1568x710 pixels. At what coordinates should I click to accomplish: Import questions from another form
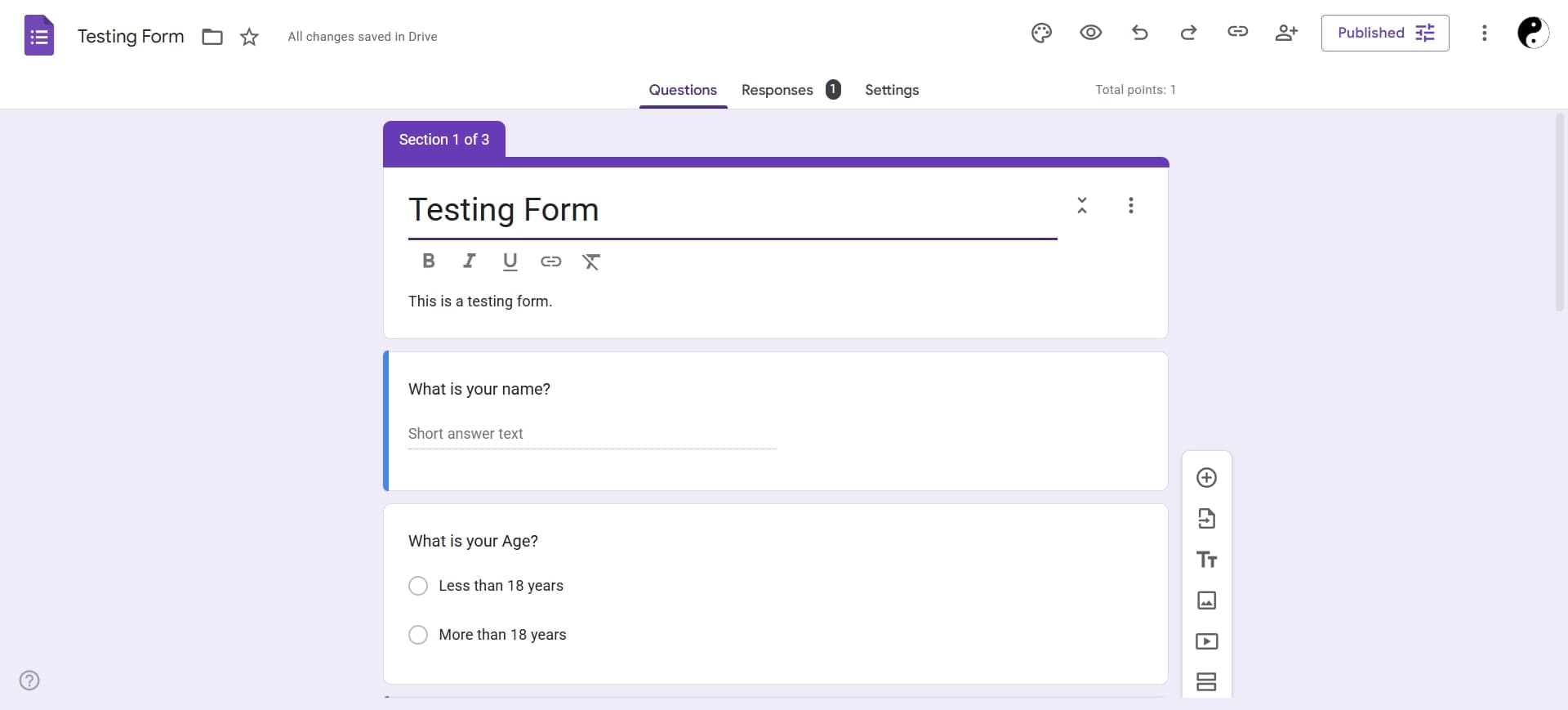(x=1206, y=519)
